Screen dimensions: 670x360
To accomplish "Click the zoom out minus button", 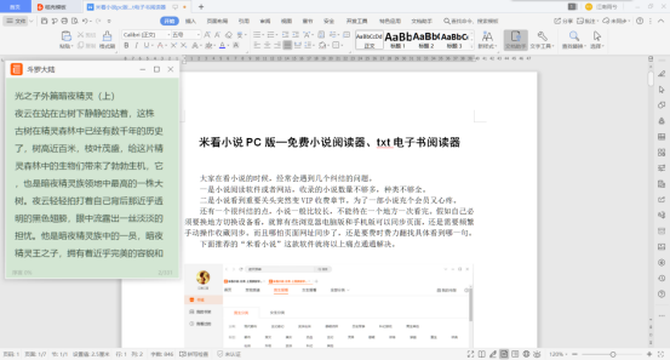I will tap(575, 354).
